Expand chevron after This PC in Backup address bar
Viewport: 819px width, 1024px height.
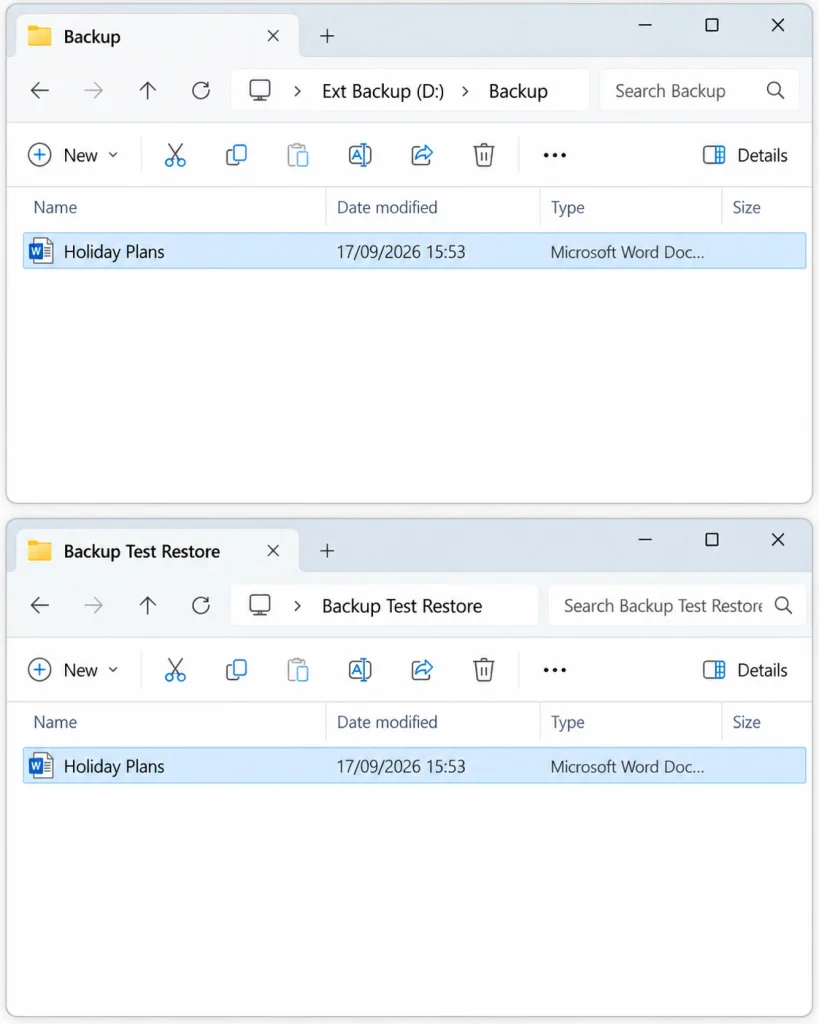pyautogui.click(x=297, y=91)
